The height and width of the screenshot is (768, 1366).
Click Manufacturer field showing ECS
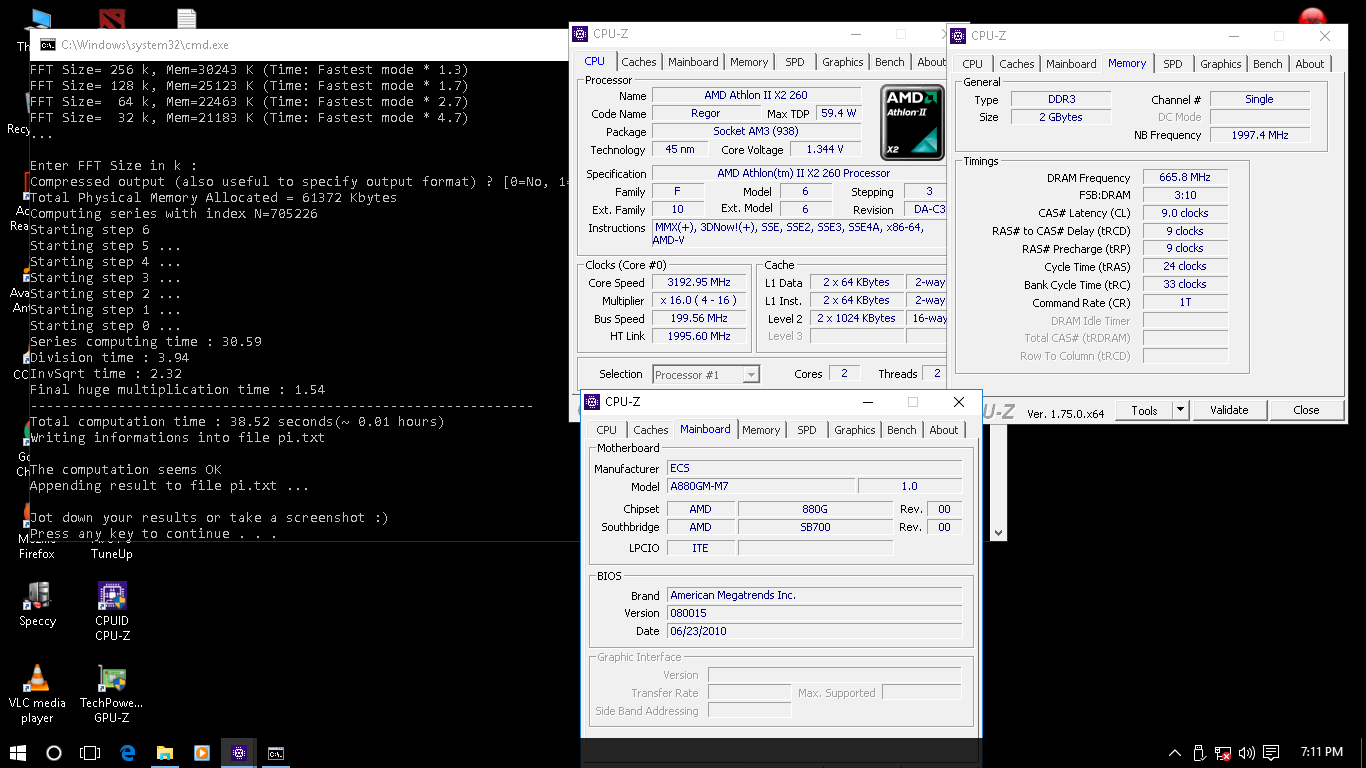[814, 468]
